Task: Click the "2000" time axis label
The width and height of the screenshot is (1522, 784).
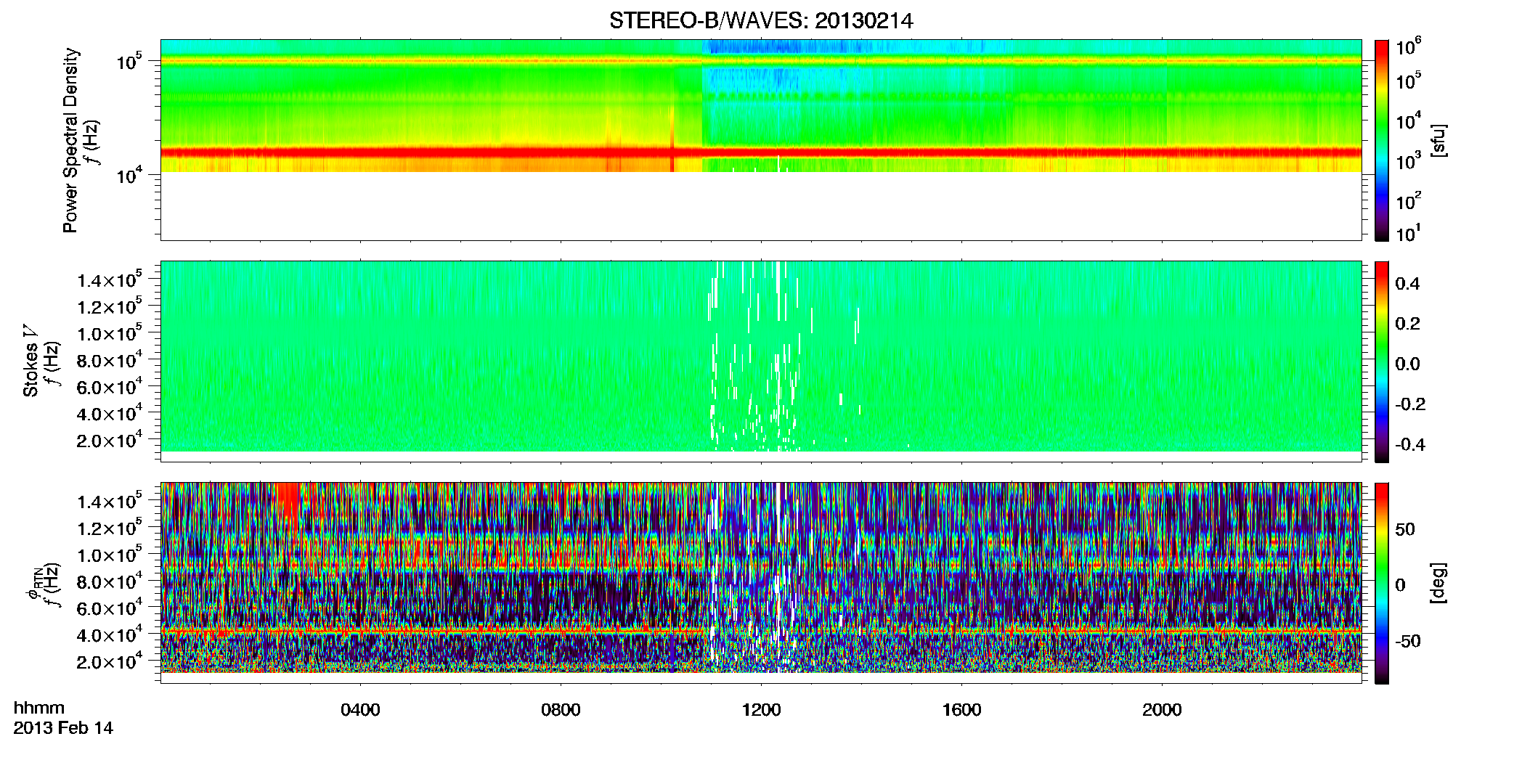Action: [1162, 710]
